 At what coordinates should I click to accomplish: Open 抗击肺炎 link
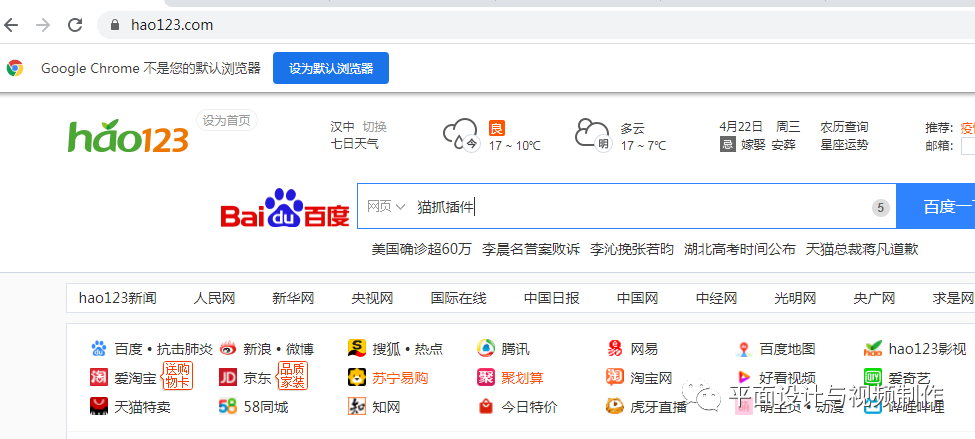[x=185, y=349]
